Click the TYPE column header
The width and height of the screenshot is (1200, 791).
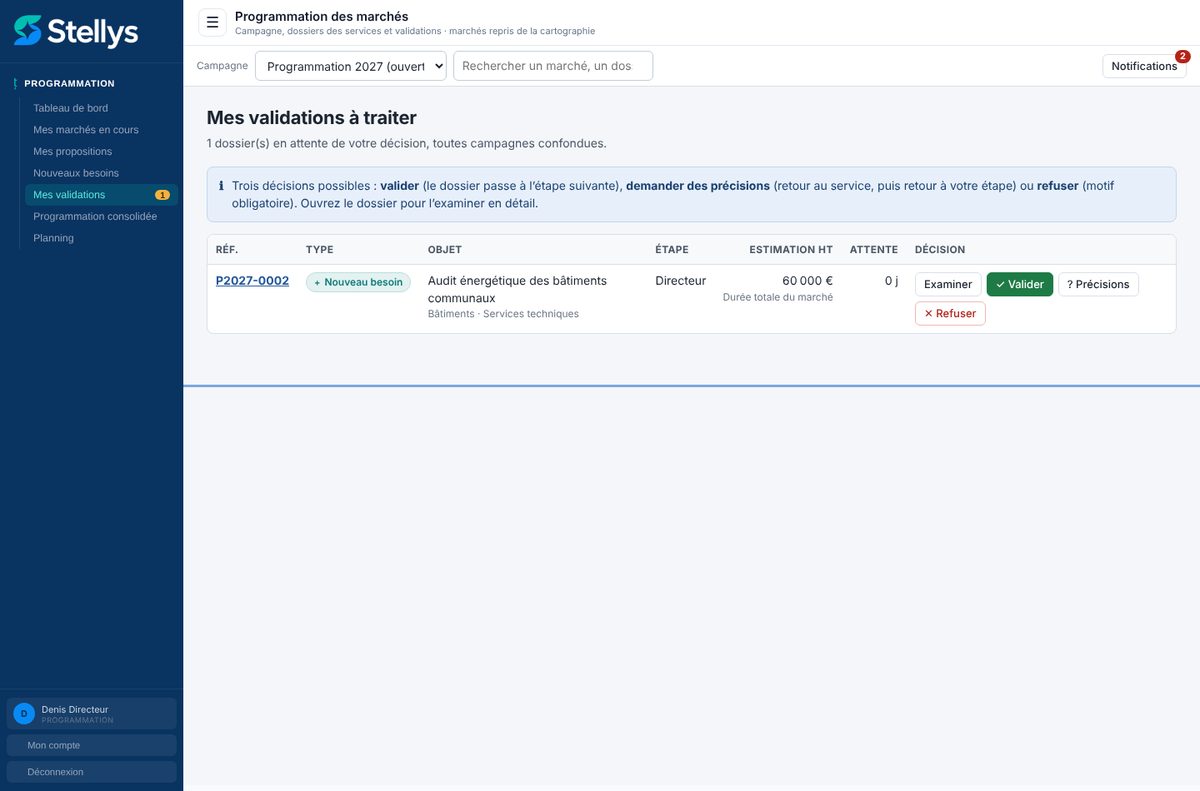point(320,250)
